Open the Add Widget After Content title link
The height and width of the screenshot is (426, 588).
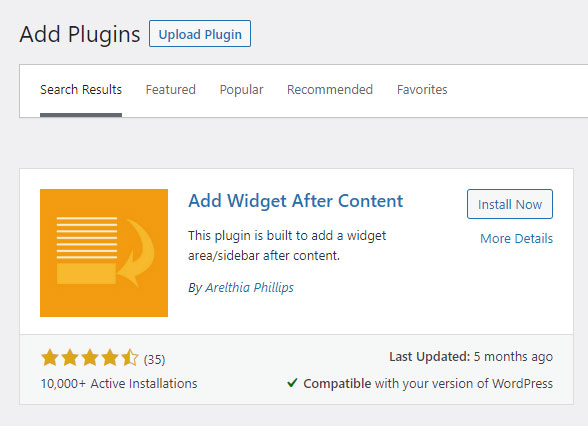[x=296, y=201]
